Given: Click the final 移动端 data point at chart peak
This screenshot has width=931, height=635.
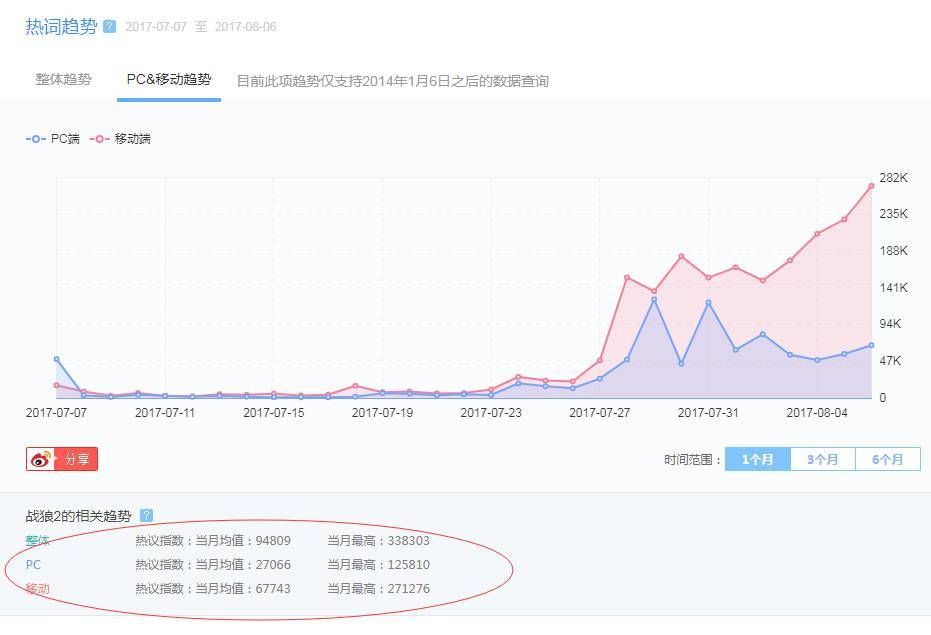Looking at the screenshot, I should (871, 186).
